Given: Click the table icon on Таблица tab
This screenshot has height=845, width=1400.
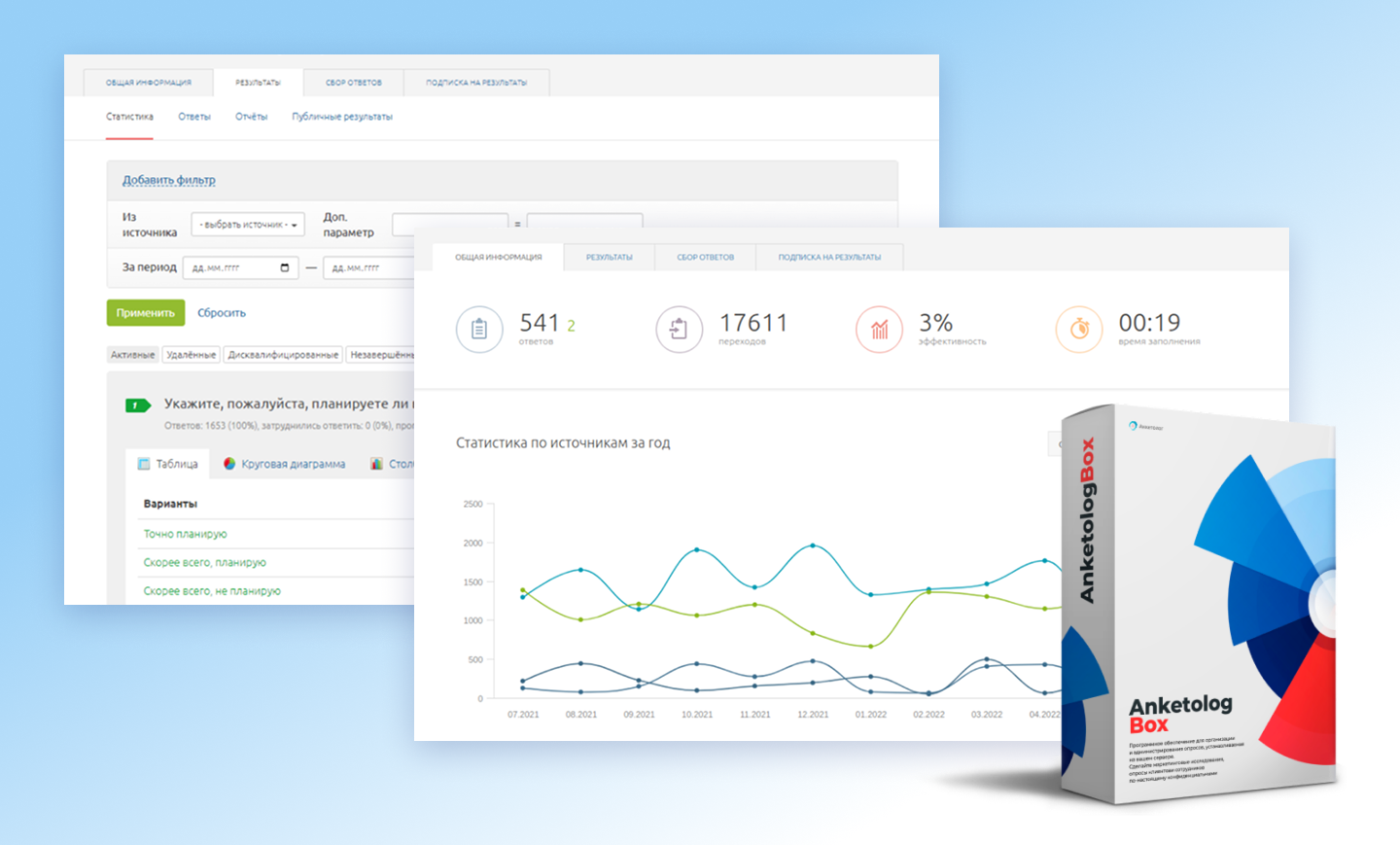Looking at the screenshot, I should click(144, 464).
